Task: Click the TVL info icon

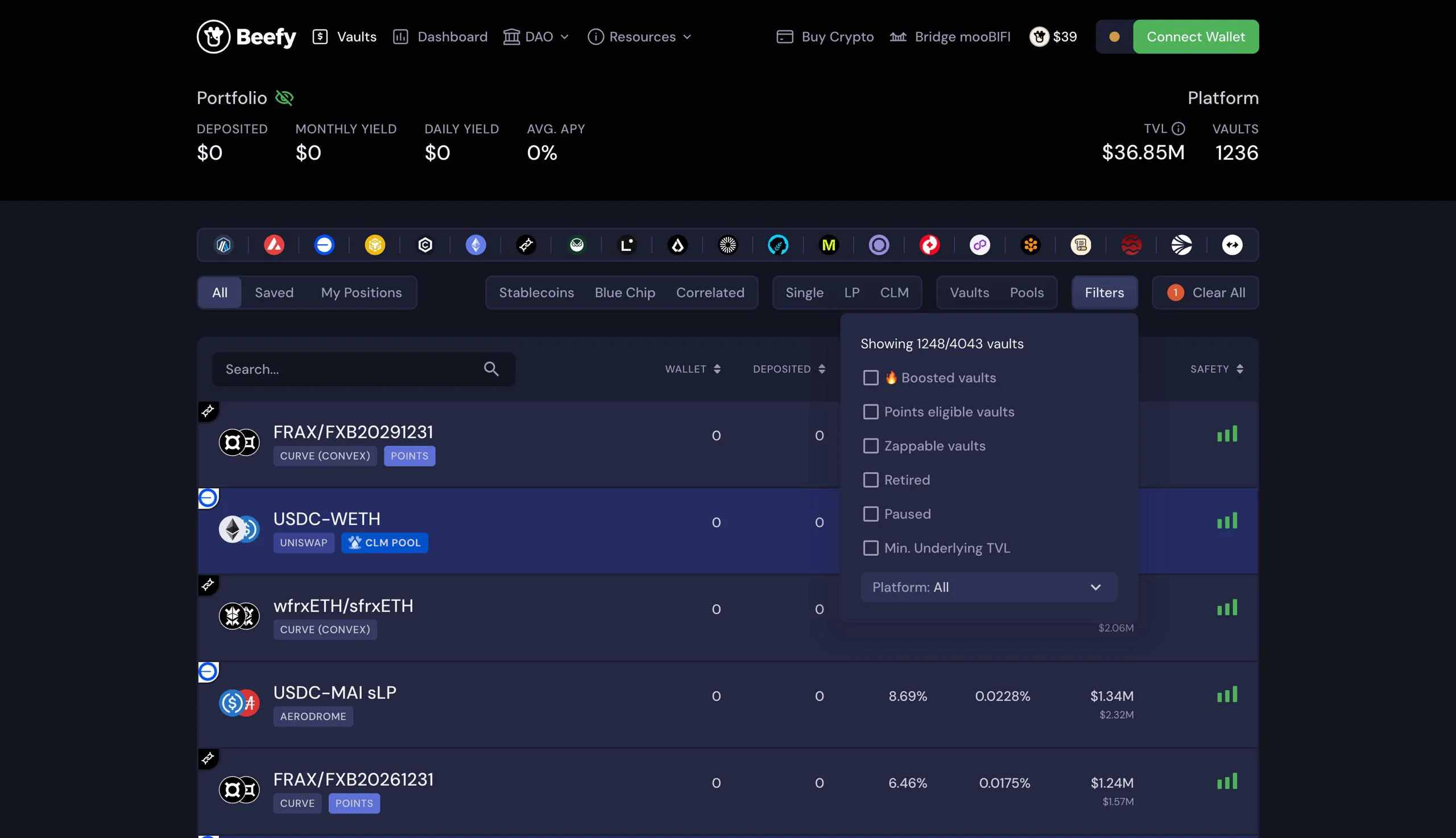Action: tap(1178, 129)
